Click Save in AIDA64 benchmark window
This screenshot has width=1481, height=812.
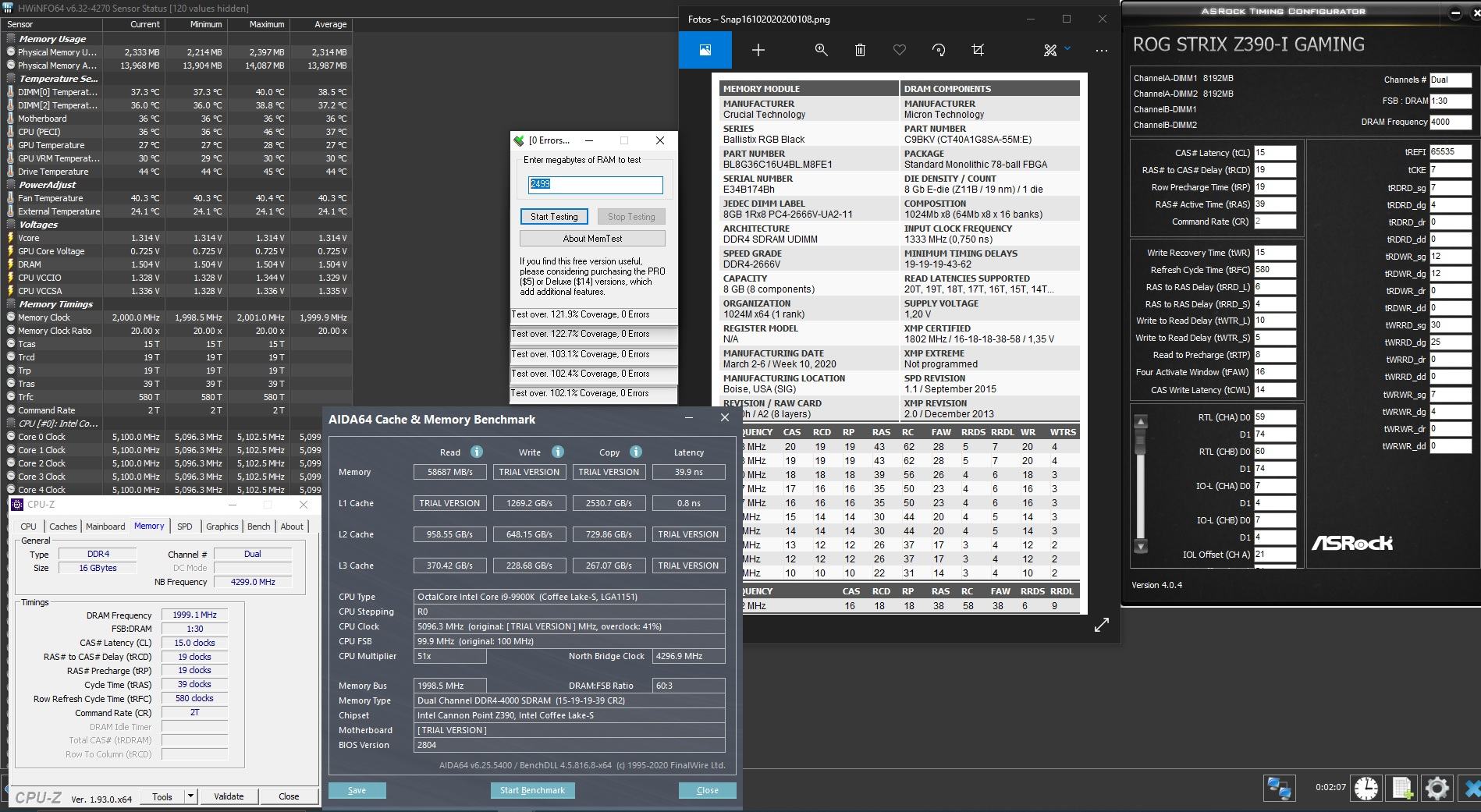click(357, 790)
